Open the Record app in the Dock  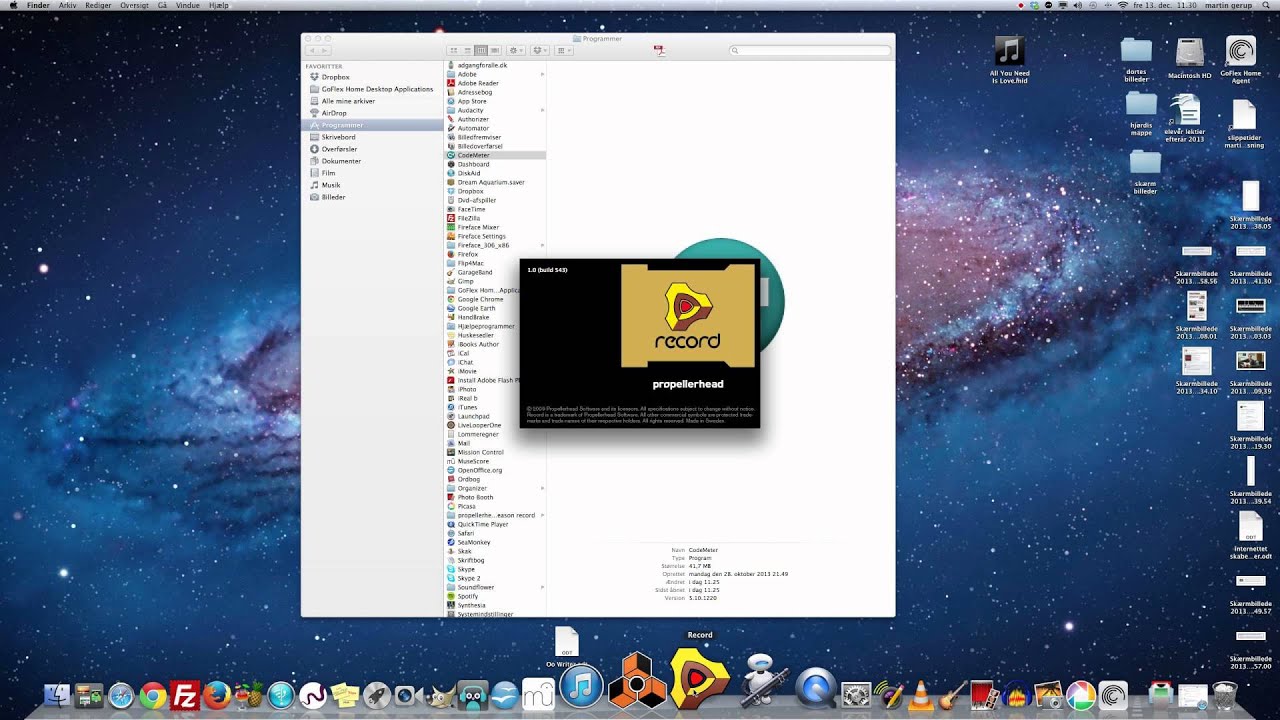[699, 679]
